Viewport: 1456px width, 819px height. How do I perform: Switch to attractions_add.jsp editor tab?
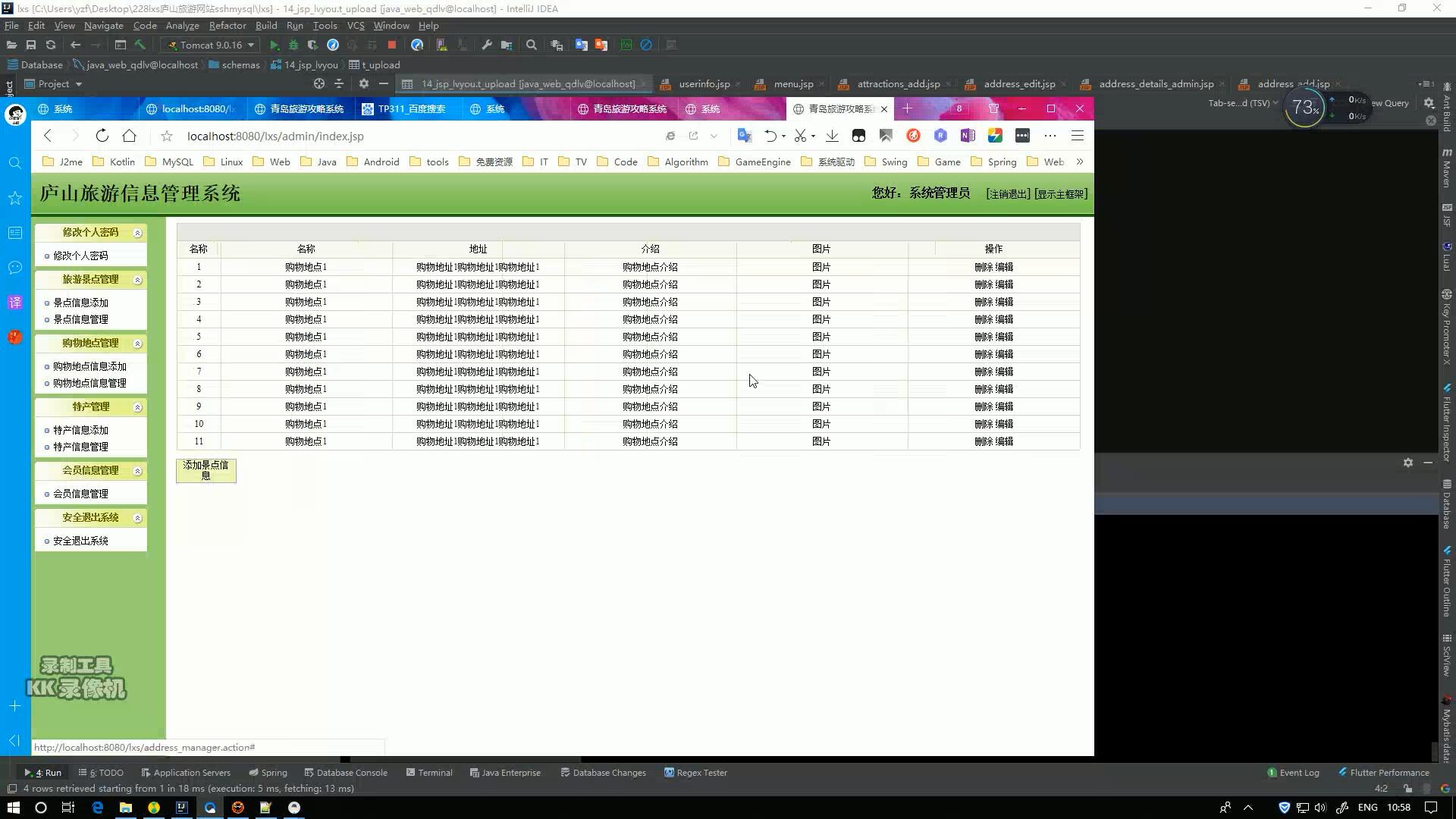[x=899, y=83]
